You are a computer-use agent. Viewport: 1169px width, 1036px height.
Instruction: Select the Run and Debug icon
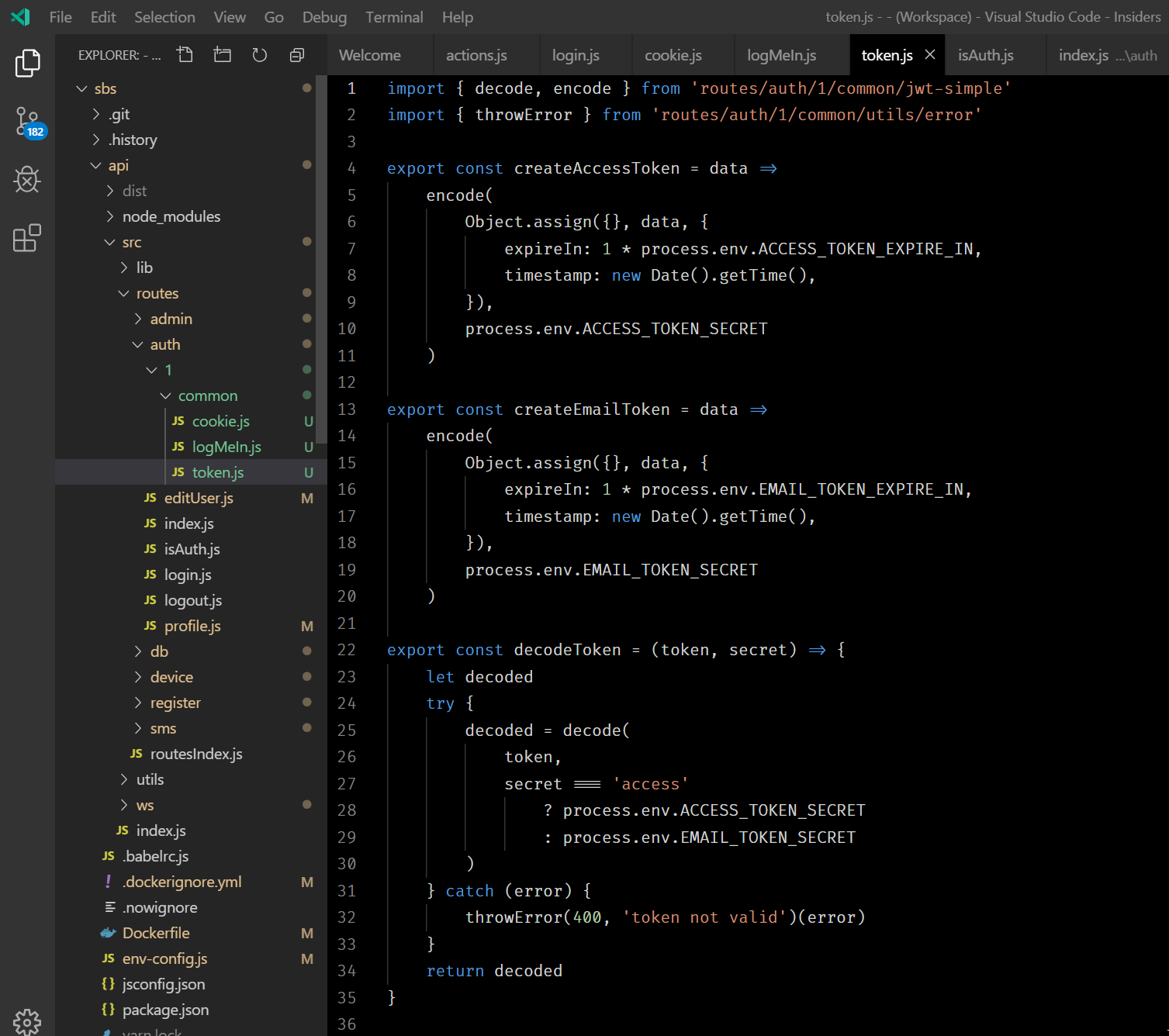coord(27,180)
